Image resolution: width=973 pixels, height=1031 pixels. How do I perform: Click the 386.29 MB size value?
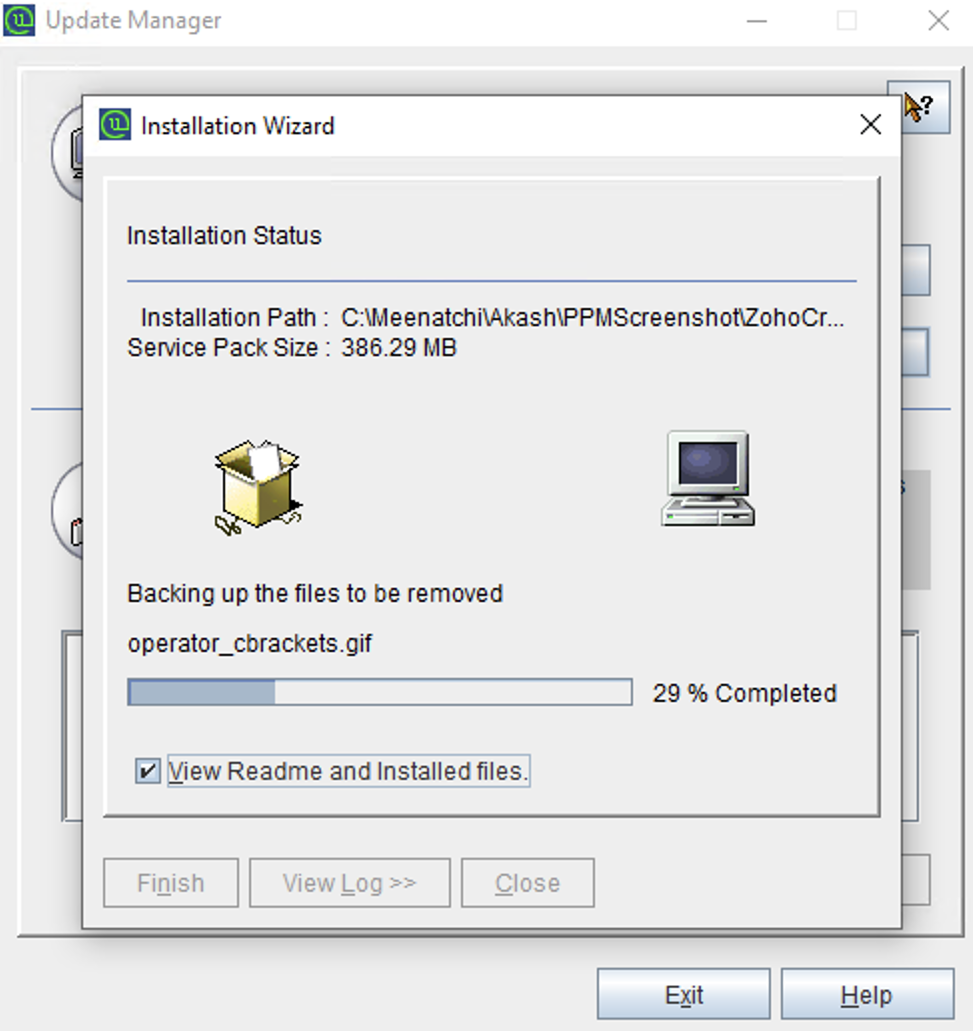[398, 347]
